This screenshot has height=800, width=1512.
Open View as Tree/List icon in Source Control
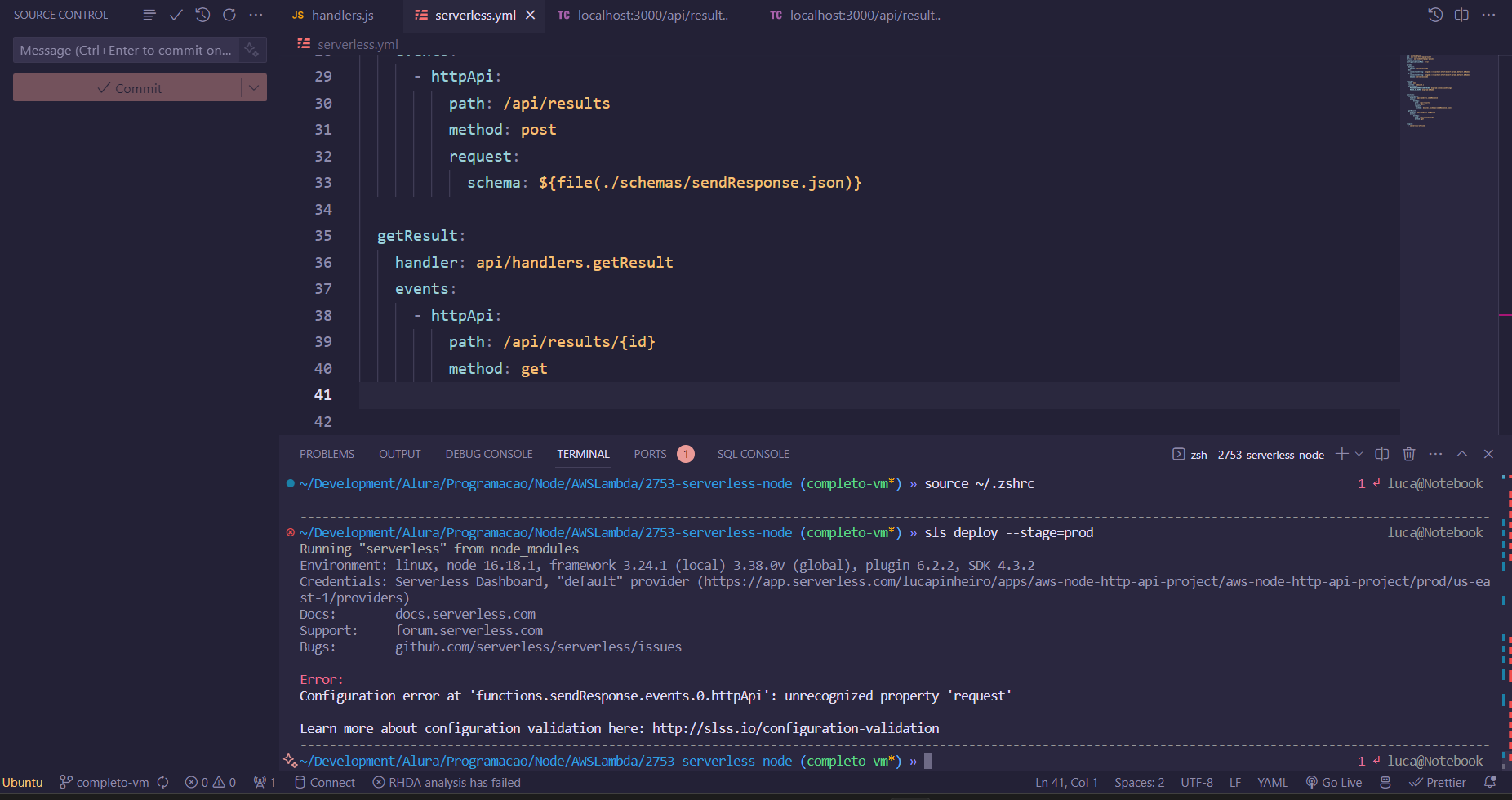149,15
